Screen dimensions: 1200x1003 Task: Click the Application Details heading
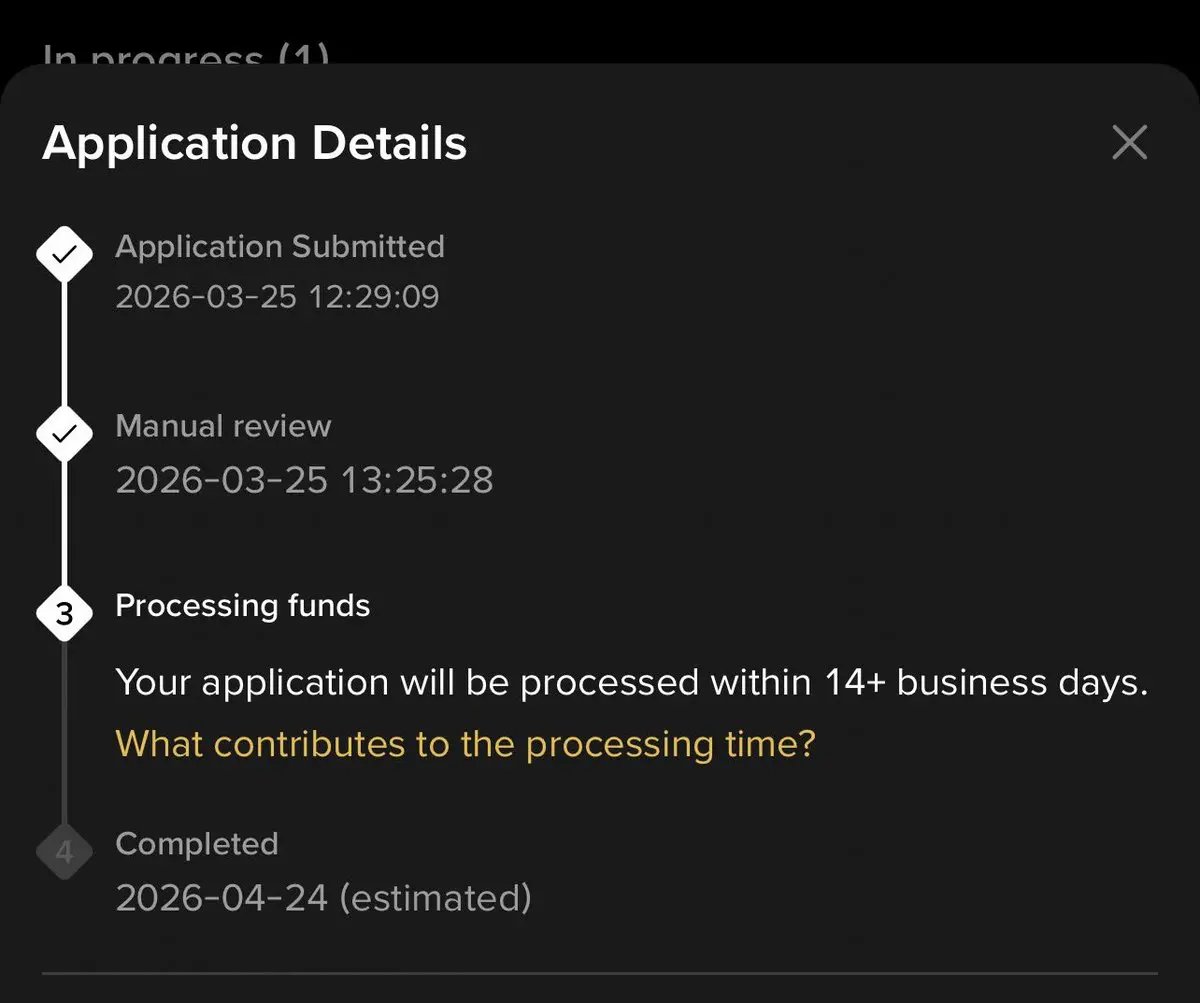click(x=255, y=143)
